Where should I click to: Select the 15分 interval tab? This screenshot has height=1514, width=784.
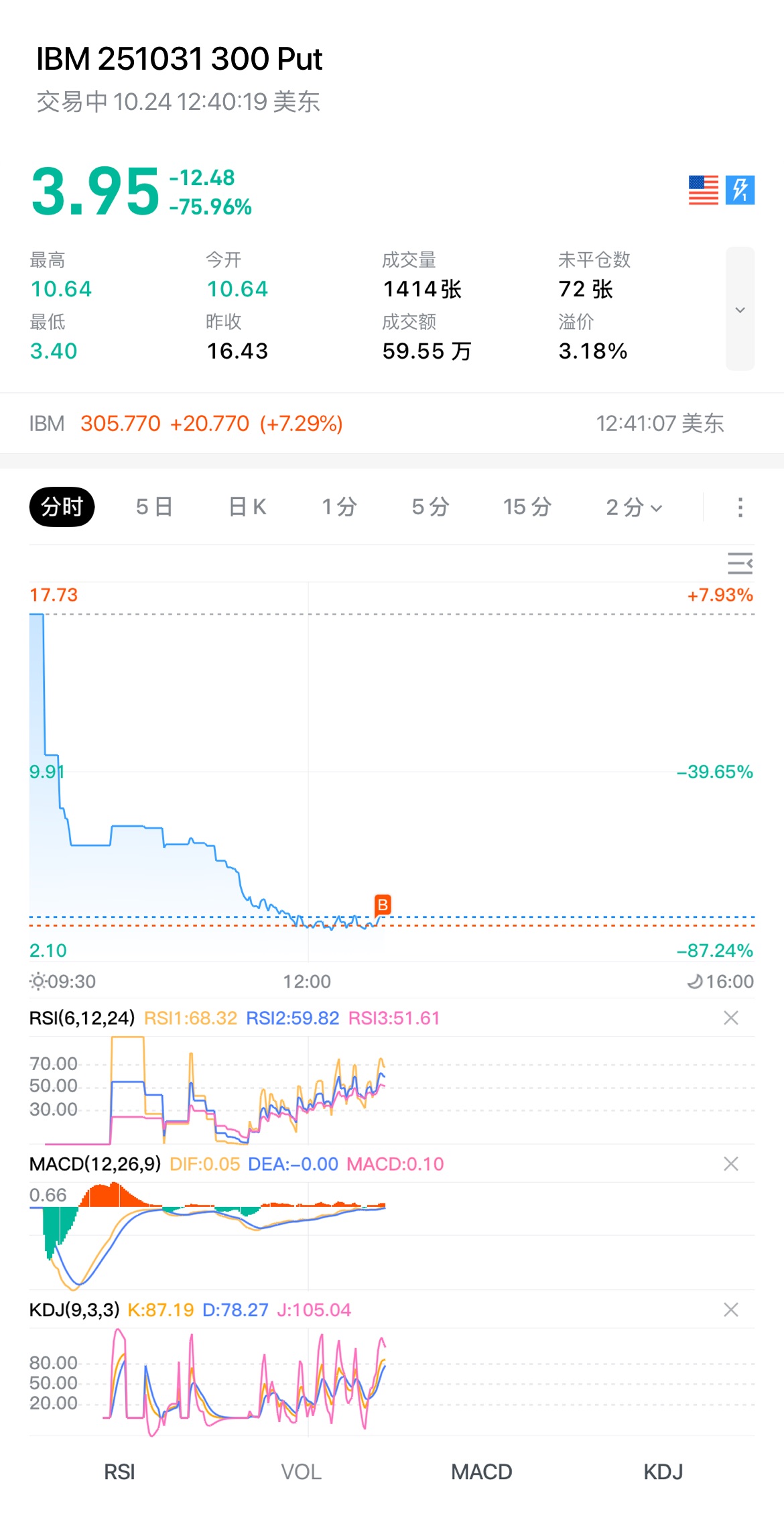[x=527, y=507]
